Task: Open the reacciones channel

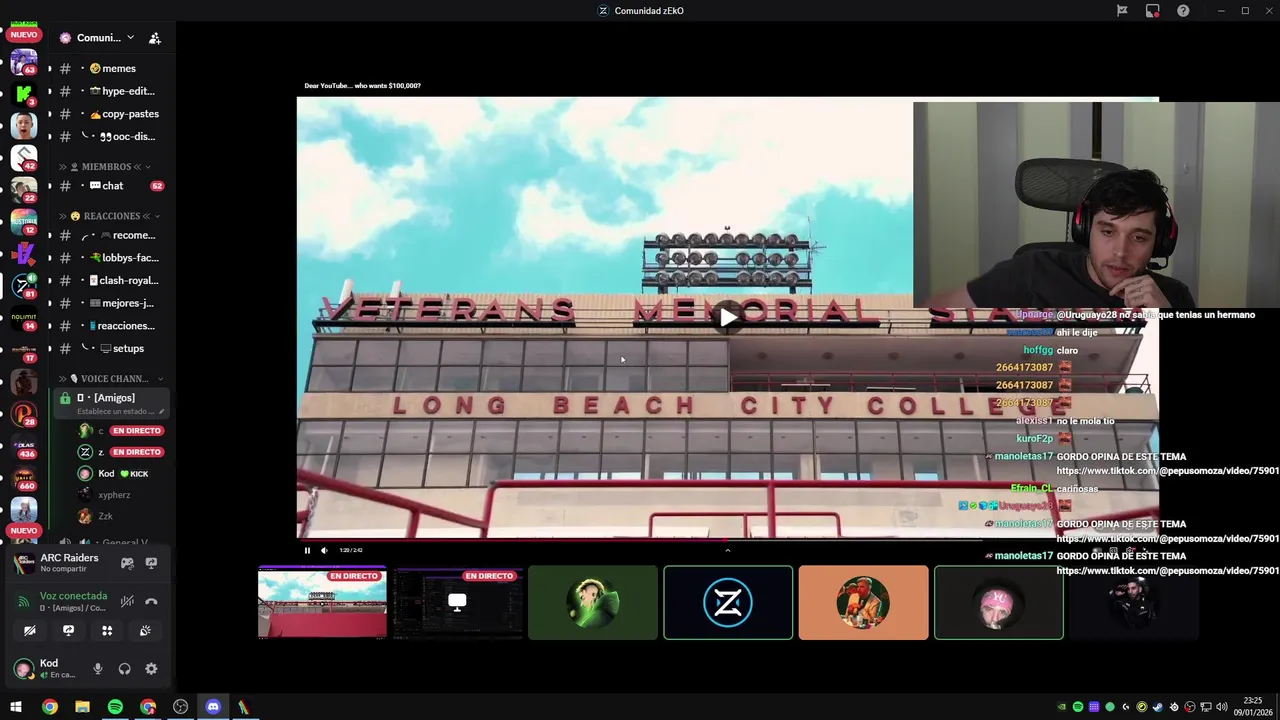Action: (111, 326)
